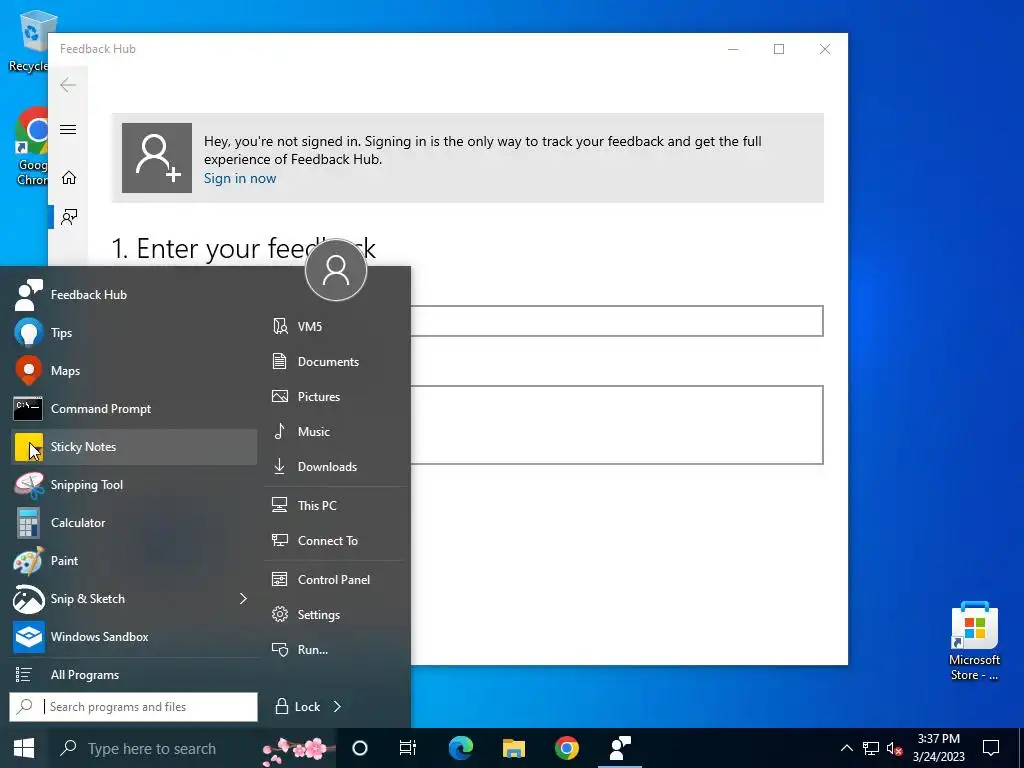Open Sticky Notes
Viewport: 1024px width, 768px height.
click(134, 447)
